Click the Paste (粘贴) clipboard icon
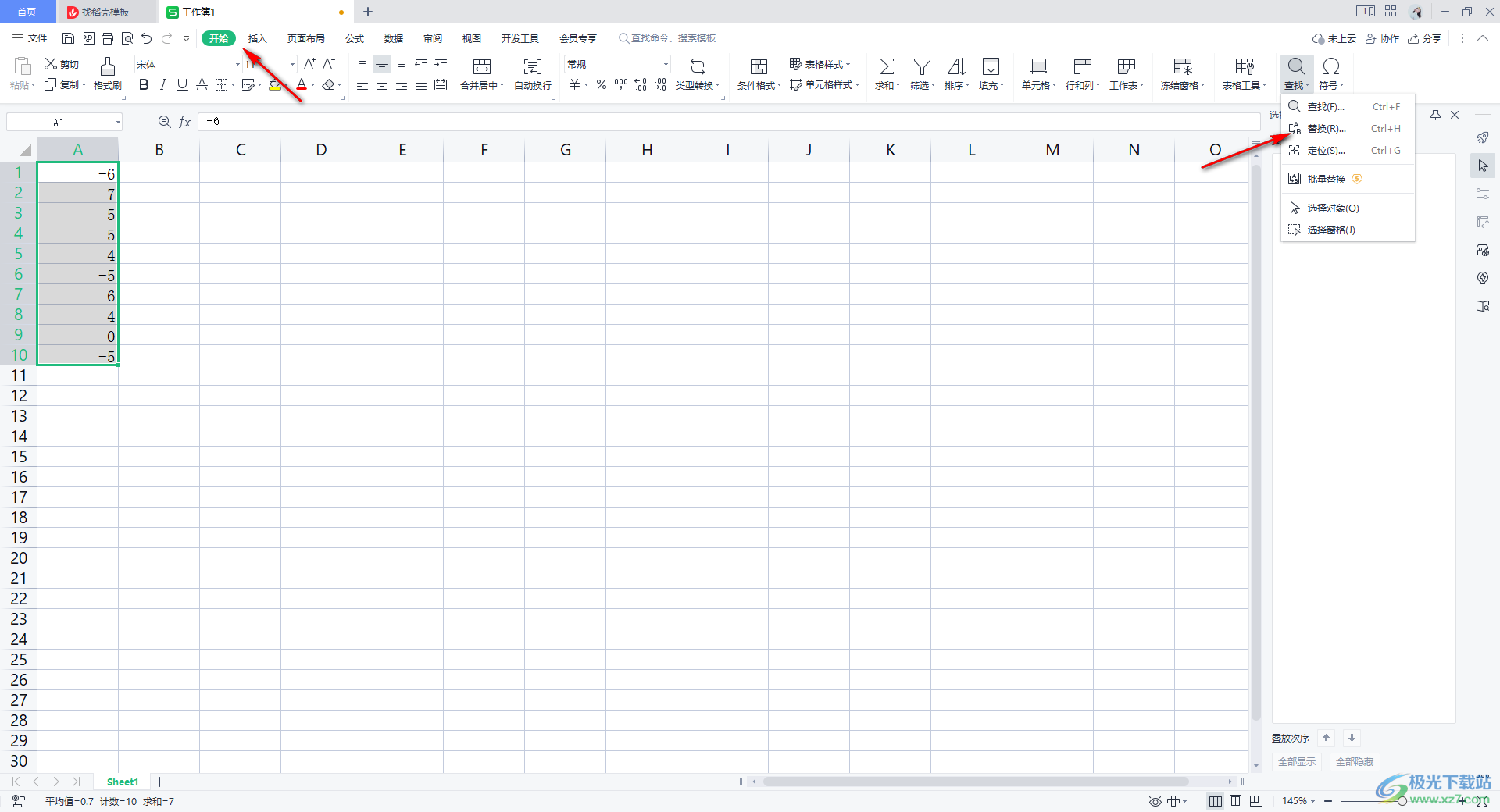 23,66
